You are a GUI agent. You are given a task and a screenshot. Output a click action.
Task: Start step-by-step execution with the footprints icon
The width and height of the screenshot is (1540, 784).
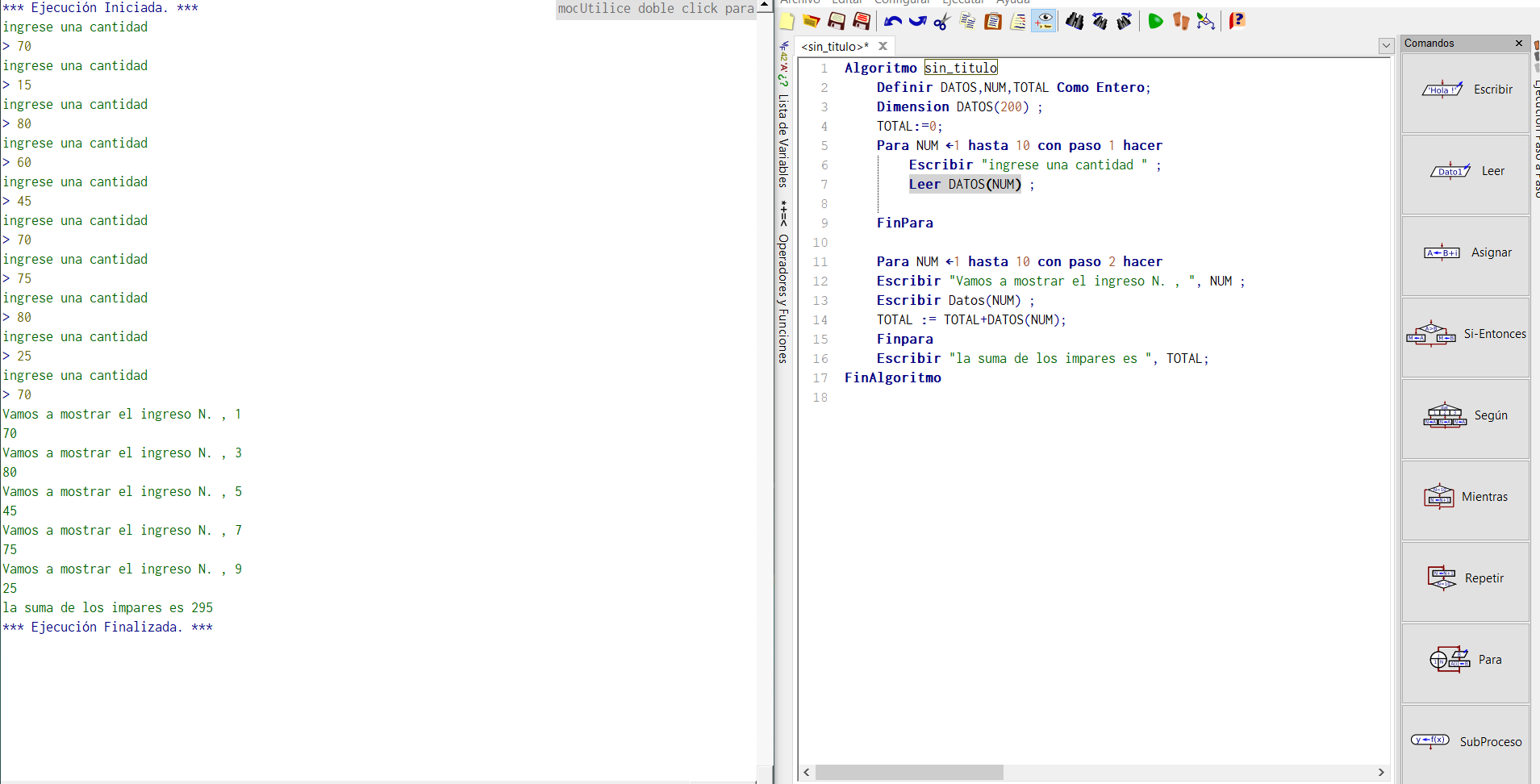[1181, 22]
